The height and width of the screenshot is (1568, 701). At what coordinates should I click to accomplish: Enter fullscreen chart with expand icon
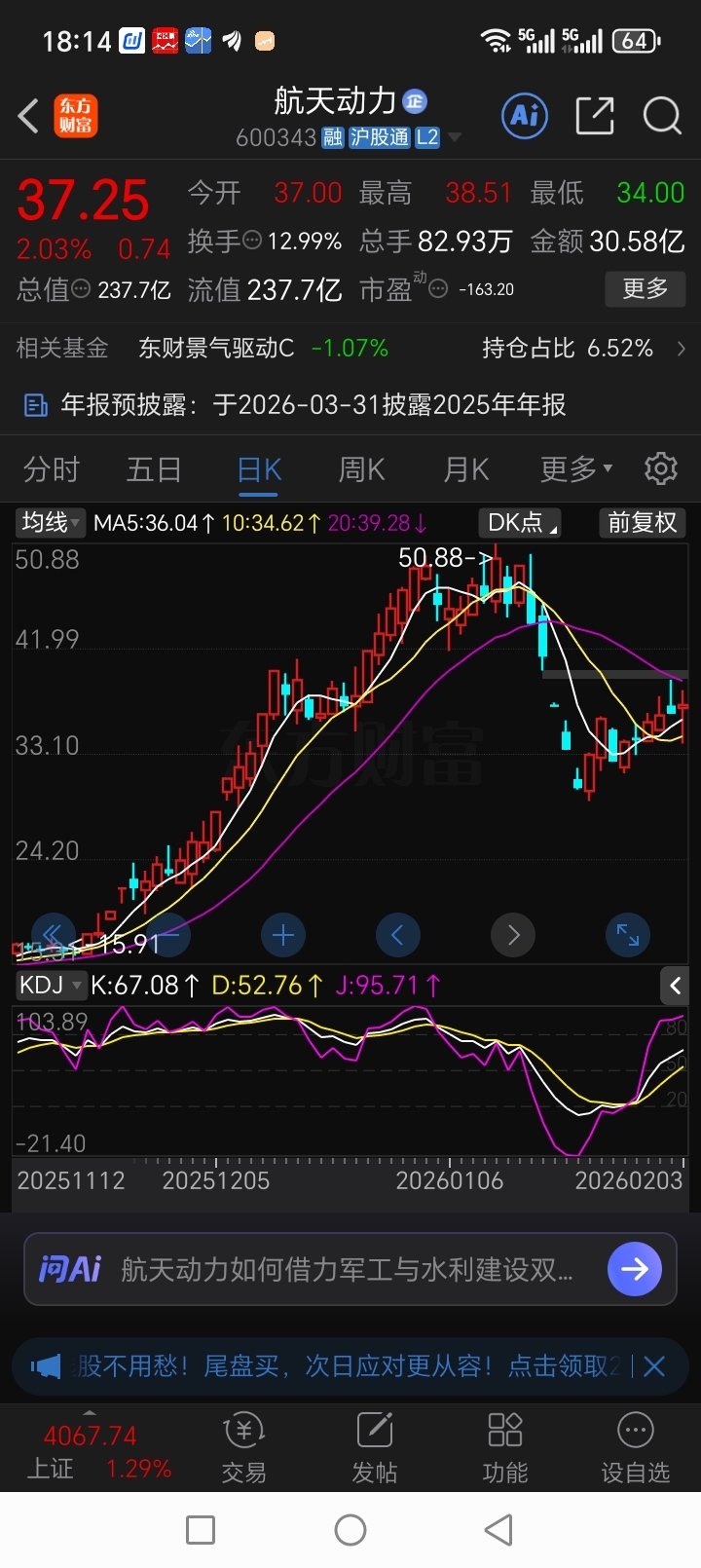(x=628, y=936)
